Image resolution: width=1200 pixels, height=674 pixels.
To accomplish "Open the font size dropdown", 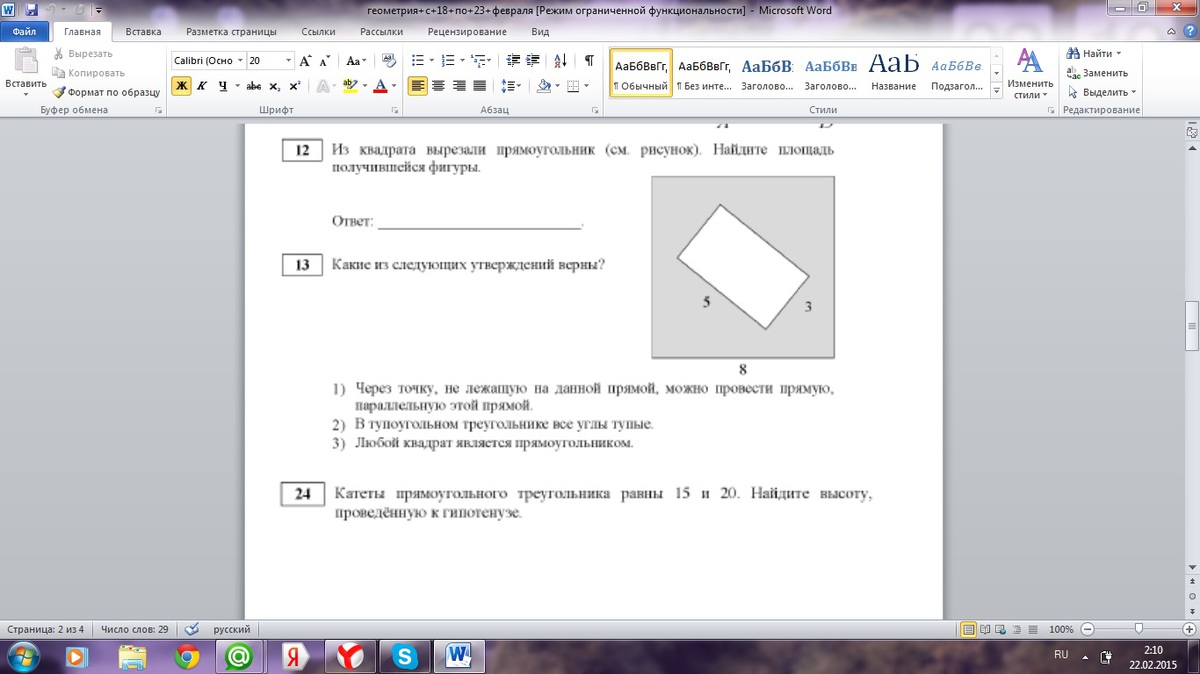I will coord(289,61).
